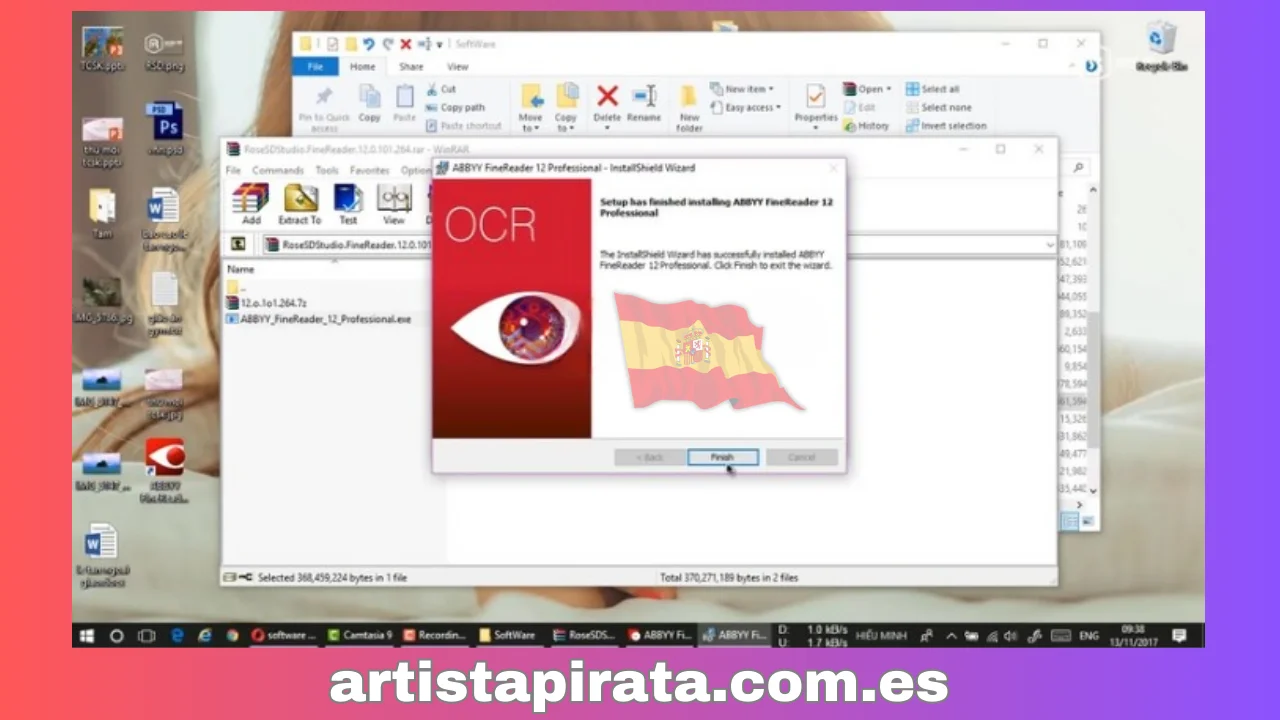1280x720 pixels.
Task: Click New folder in Explorer ribbon
Action: [x=689, y=108]
